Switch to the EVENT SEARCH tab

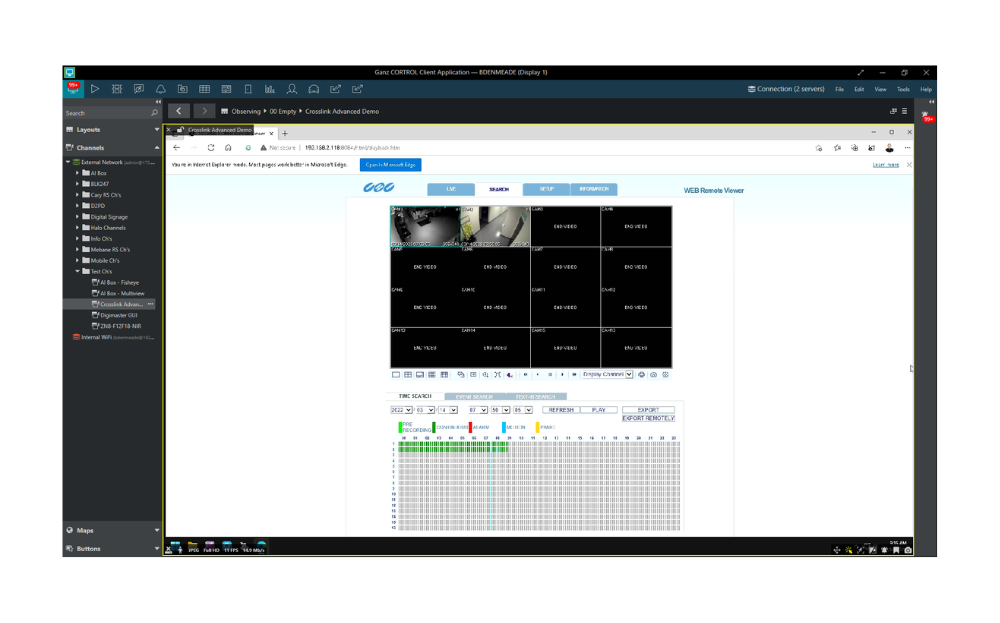[474, 397]
